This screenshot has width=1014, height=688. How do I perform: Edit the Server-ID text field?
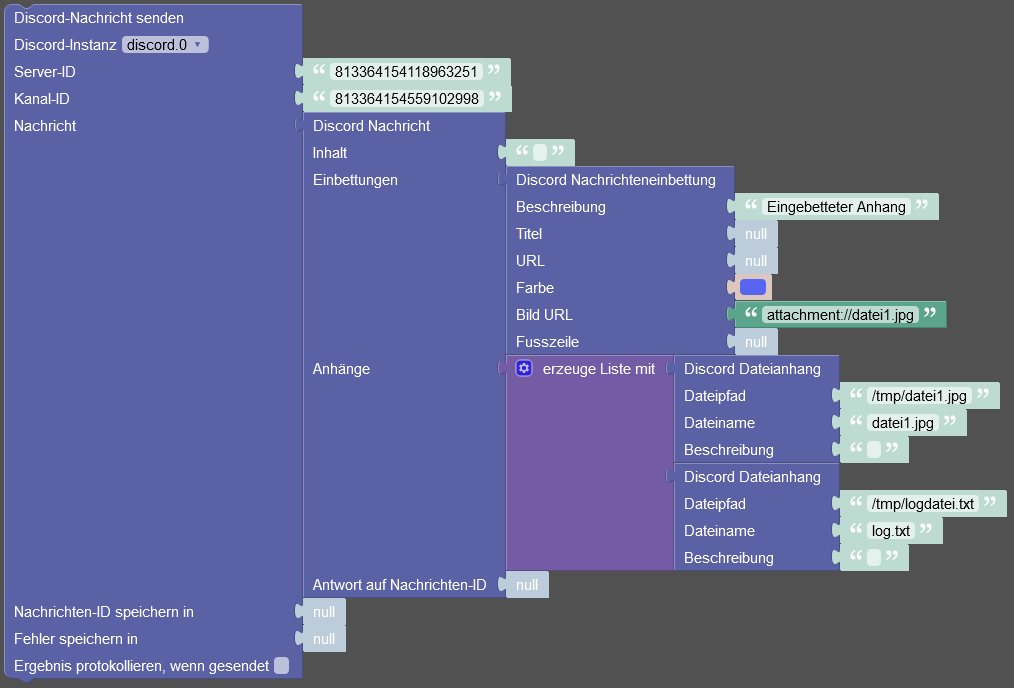tap(406, 72)
